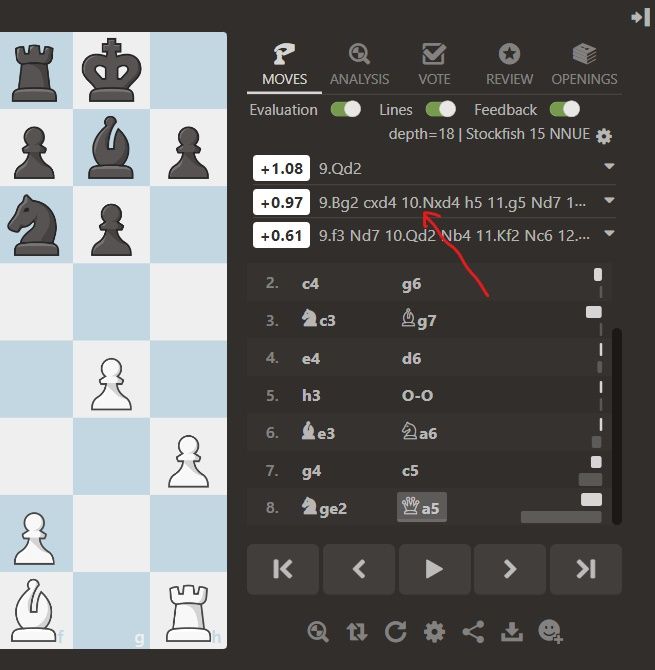
Task: Jump to white's move g4
Action: (x=311, y=471)
